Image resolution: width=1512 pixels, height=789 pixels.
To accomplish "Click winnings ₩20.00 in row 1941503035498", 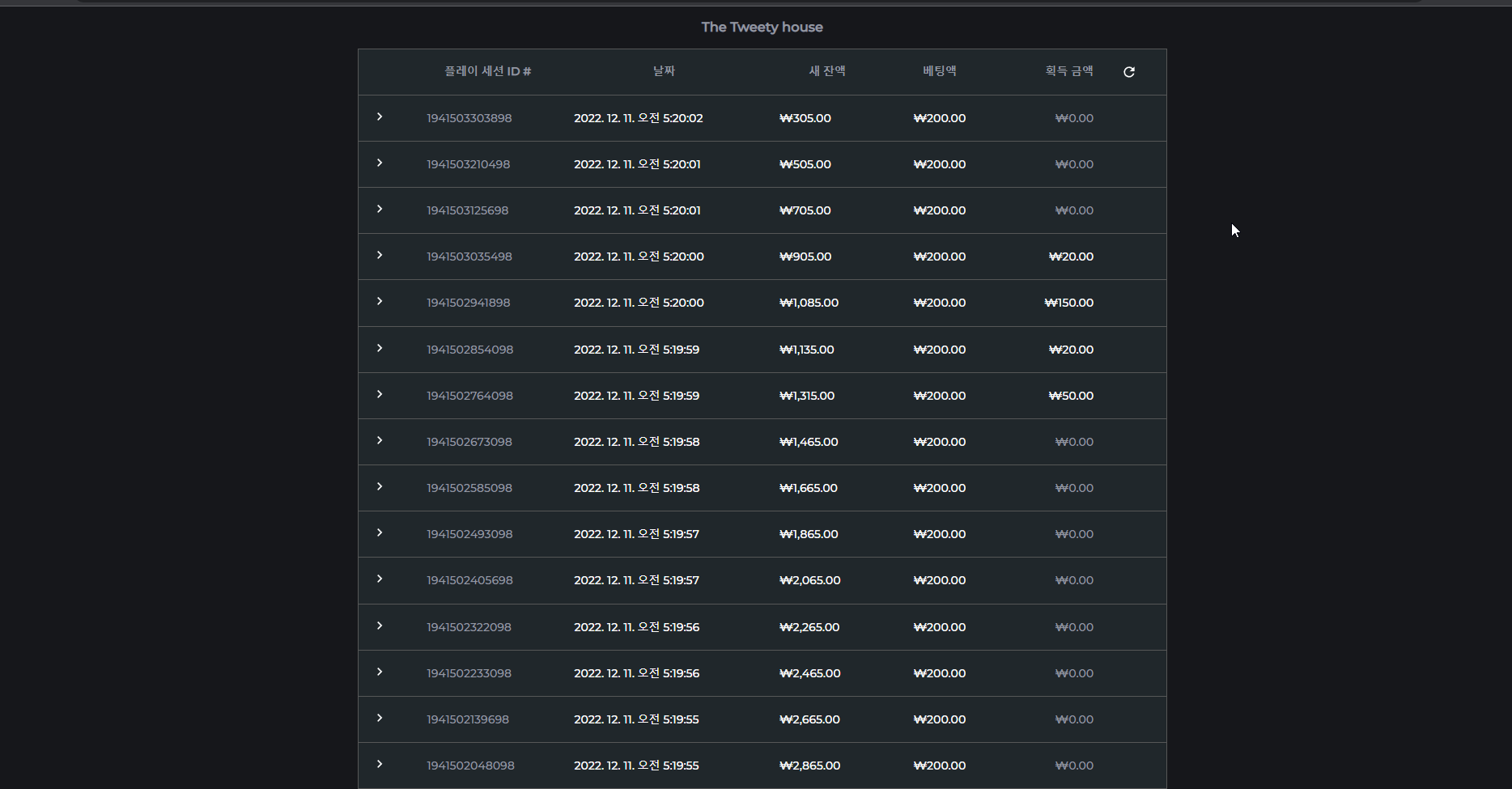I will tap(1071, 257).
